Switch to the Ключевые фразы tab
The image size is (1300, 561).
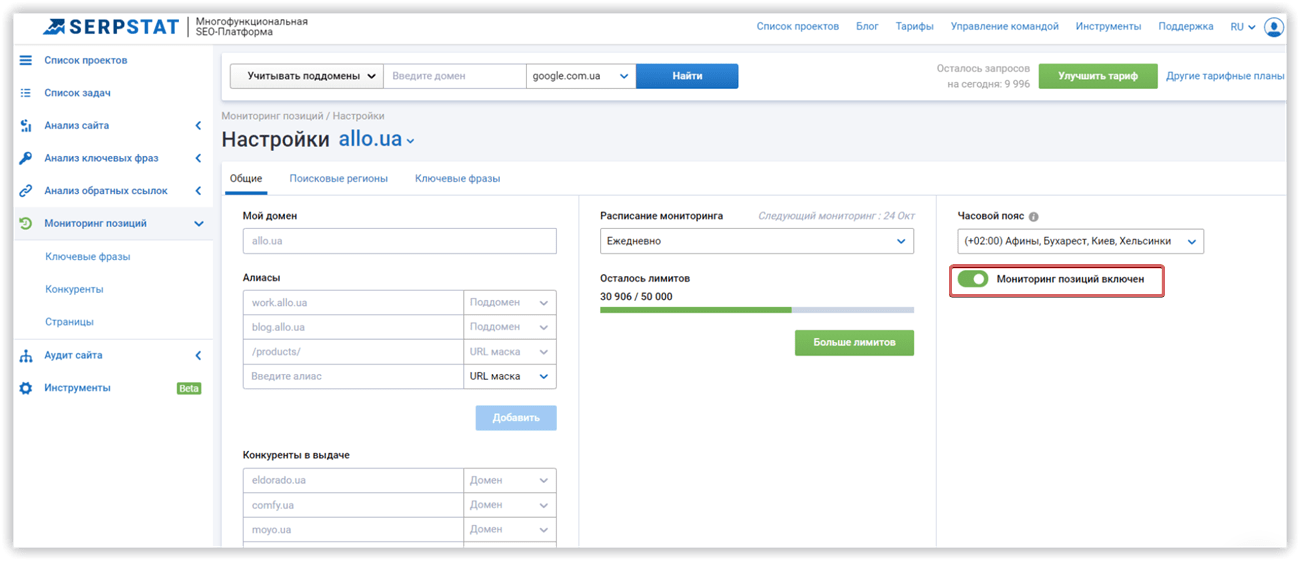click(x=458, y=179)
